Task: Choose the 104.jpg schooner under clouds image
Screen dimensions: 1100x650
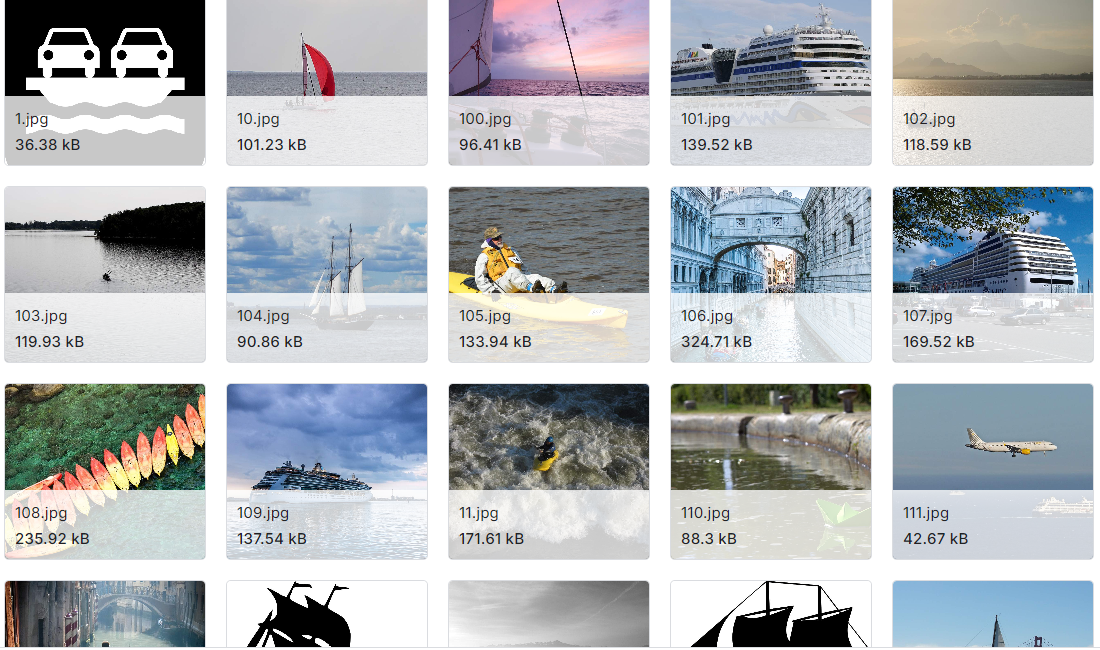Action: [327, 274]
